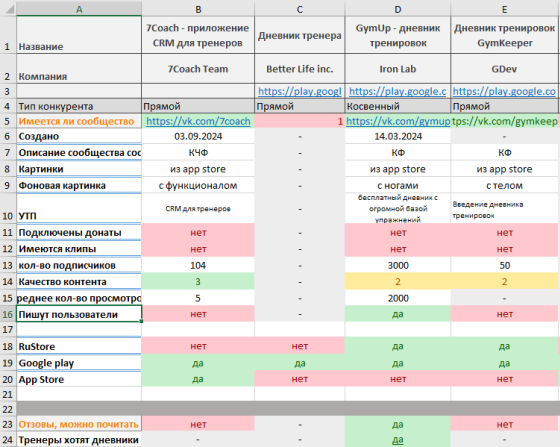Screen dimensions: 560x447
Task: Open the Google Play link under Better Life inc.
Action: point(300,91)
